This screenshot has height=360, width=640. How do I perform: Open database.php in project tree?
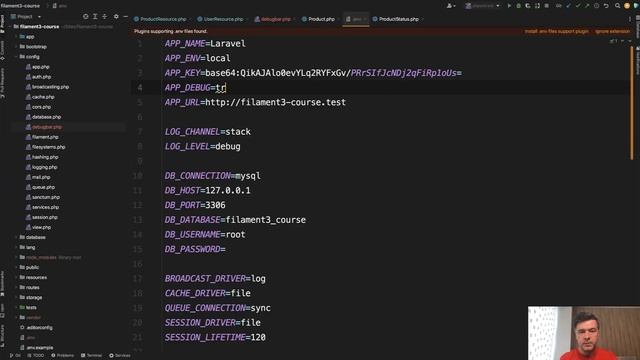coord(46,117)
